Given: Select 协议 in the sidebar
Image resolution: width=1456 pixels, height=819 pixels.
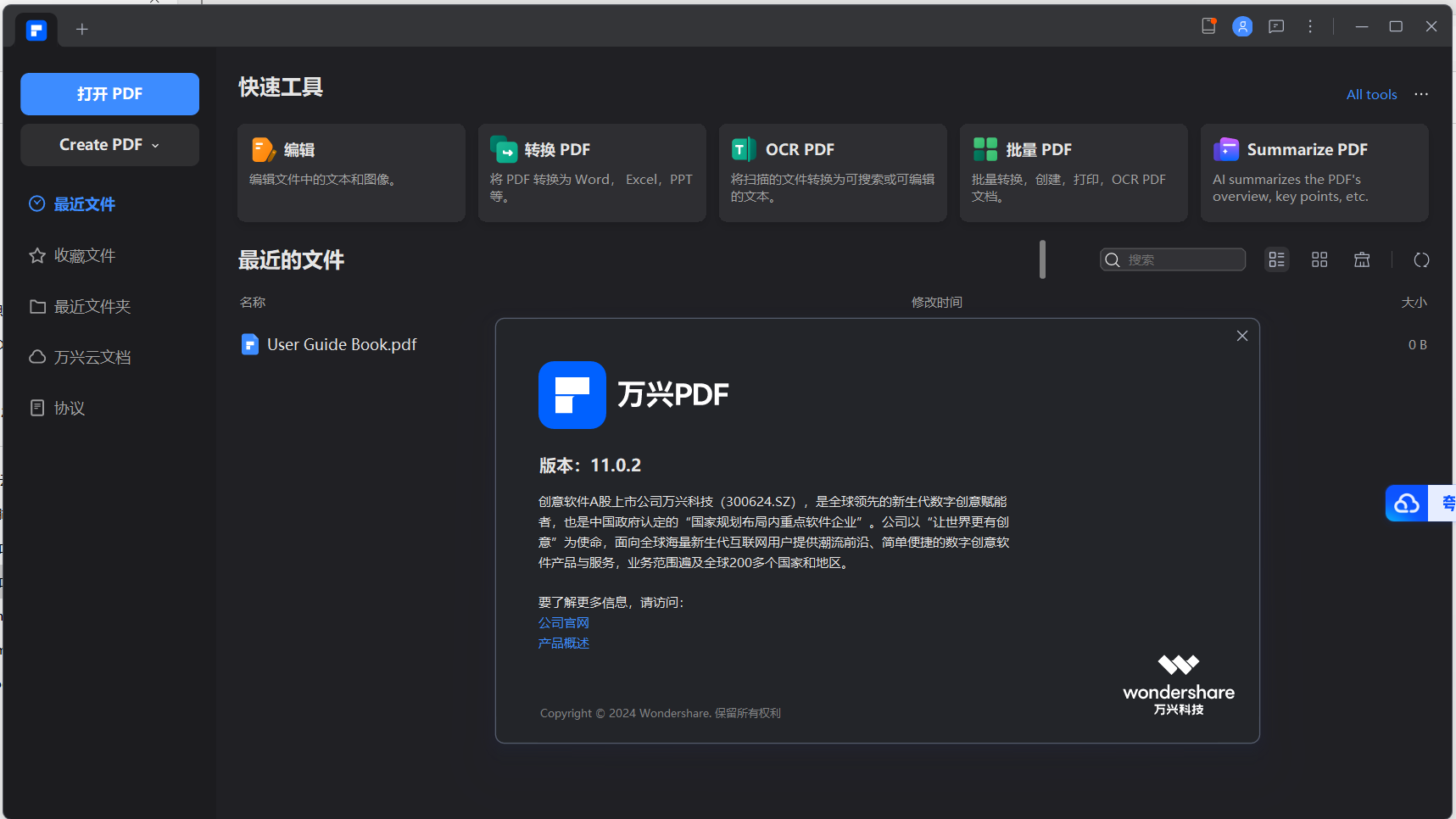Looking at the screenshot, I should 70,408.
